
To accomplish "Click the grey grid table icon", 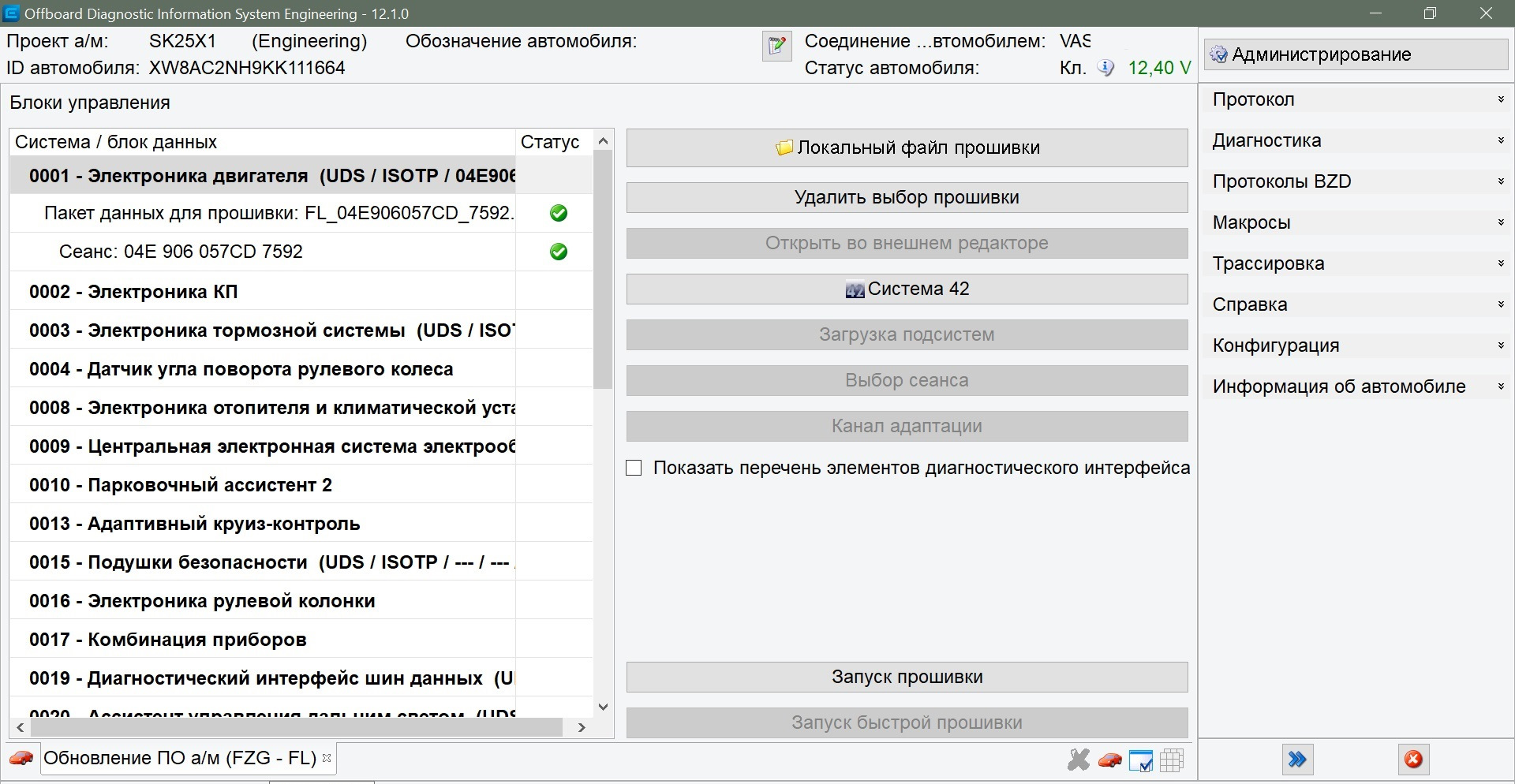I will 1172,760.
